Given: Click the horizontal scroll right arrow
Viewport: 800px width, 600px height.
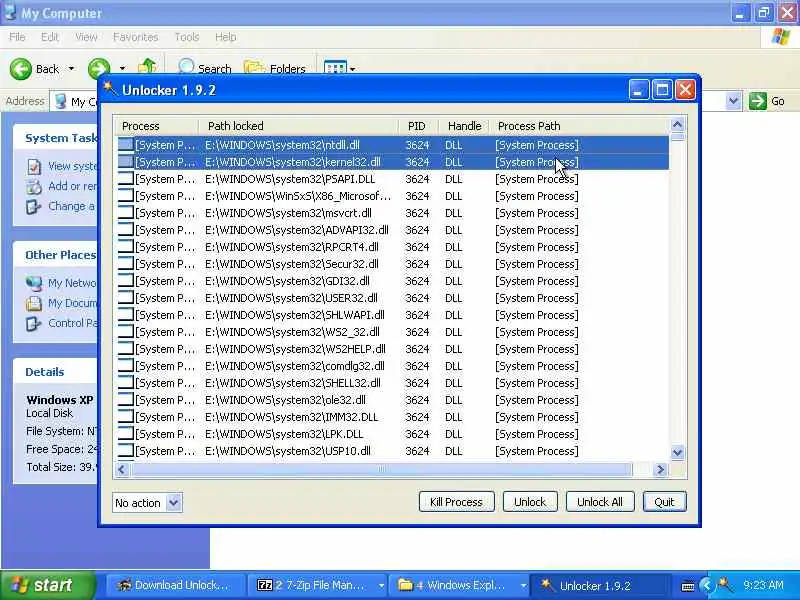Looking at the screenshot, I should pyautogui.click(x=660, y=469).
